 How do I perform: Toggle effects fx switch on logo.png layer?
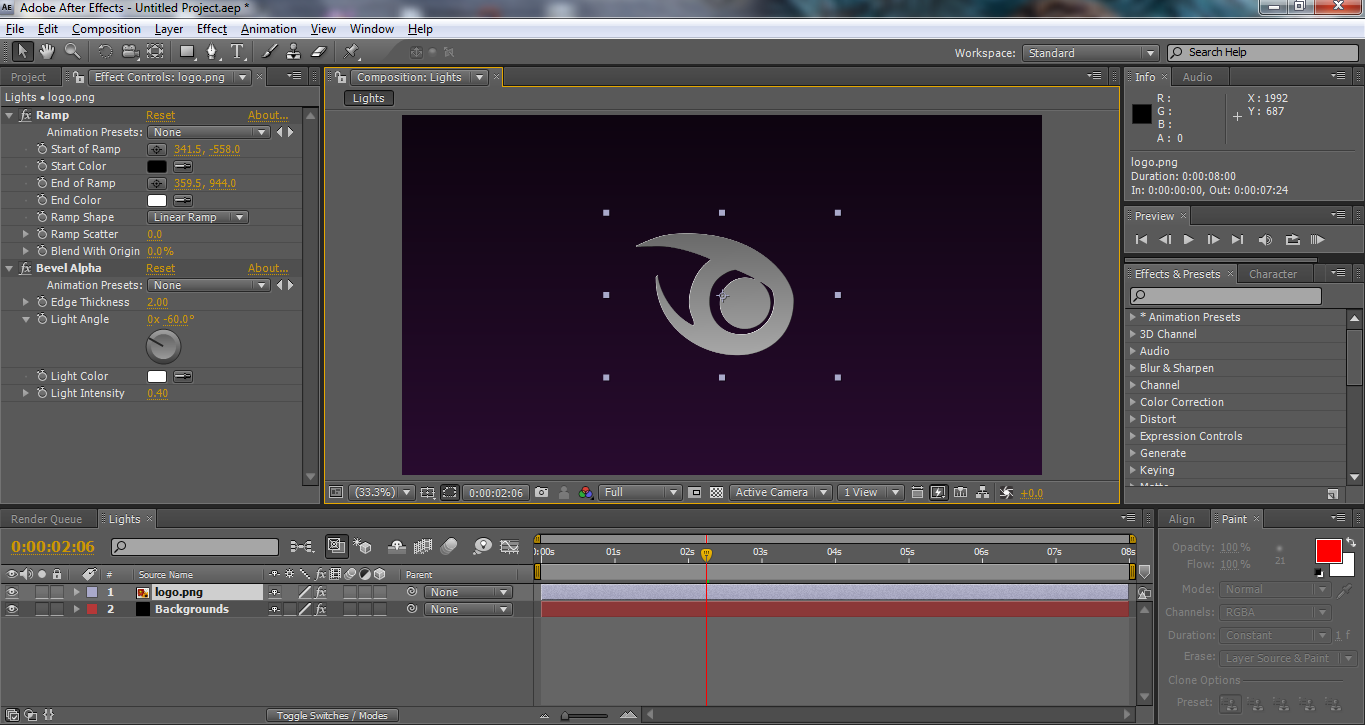[x=321, y=592]
